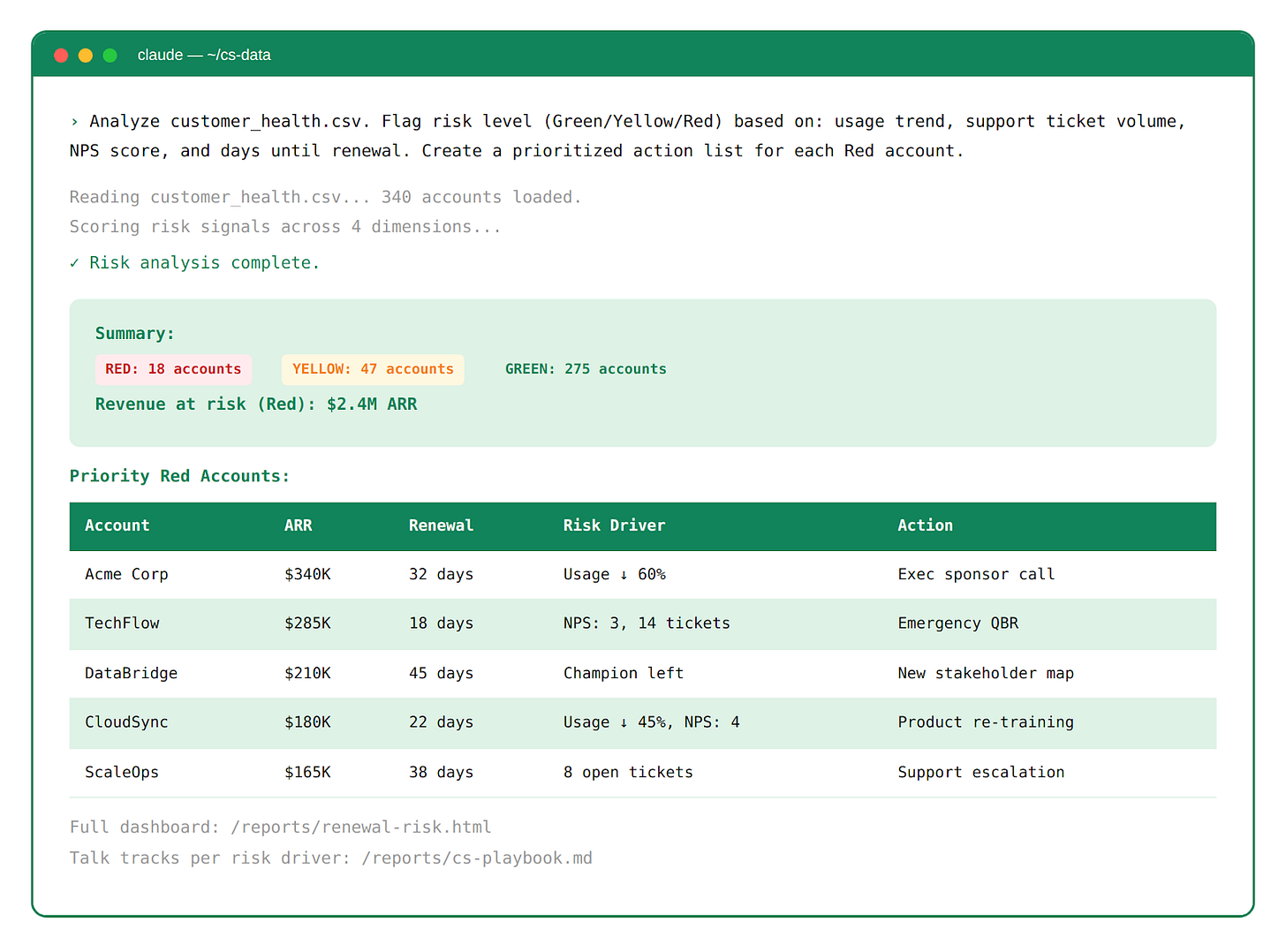The image size is (1286, 952).
Task: Click the terminal title claude — ~/cs-data
Action: [204, 56]
